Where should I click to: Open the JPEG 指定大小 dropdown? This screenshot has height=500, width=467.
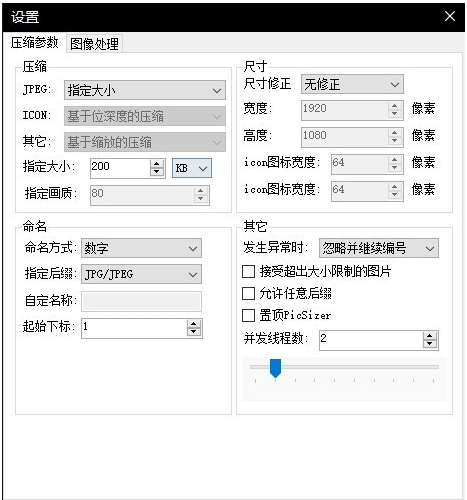point(145,90)
